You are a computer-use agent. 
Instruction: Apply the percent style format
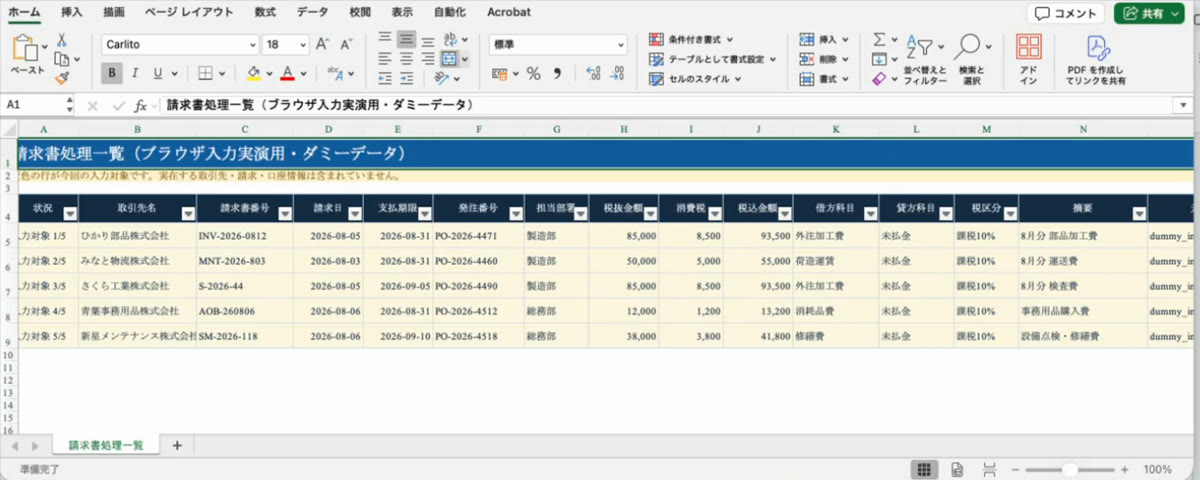(x=534, y=73)
